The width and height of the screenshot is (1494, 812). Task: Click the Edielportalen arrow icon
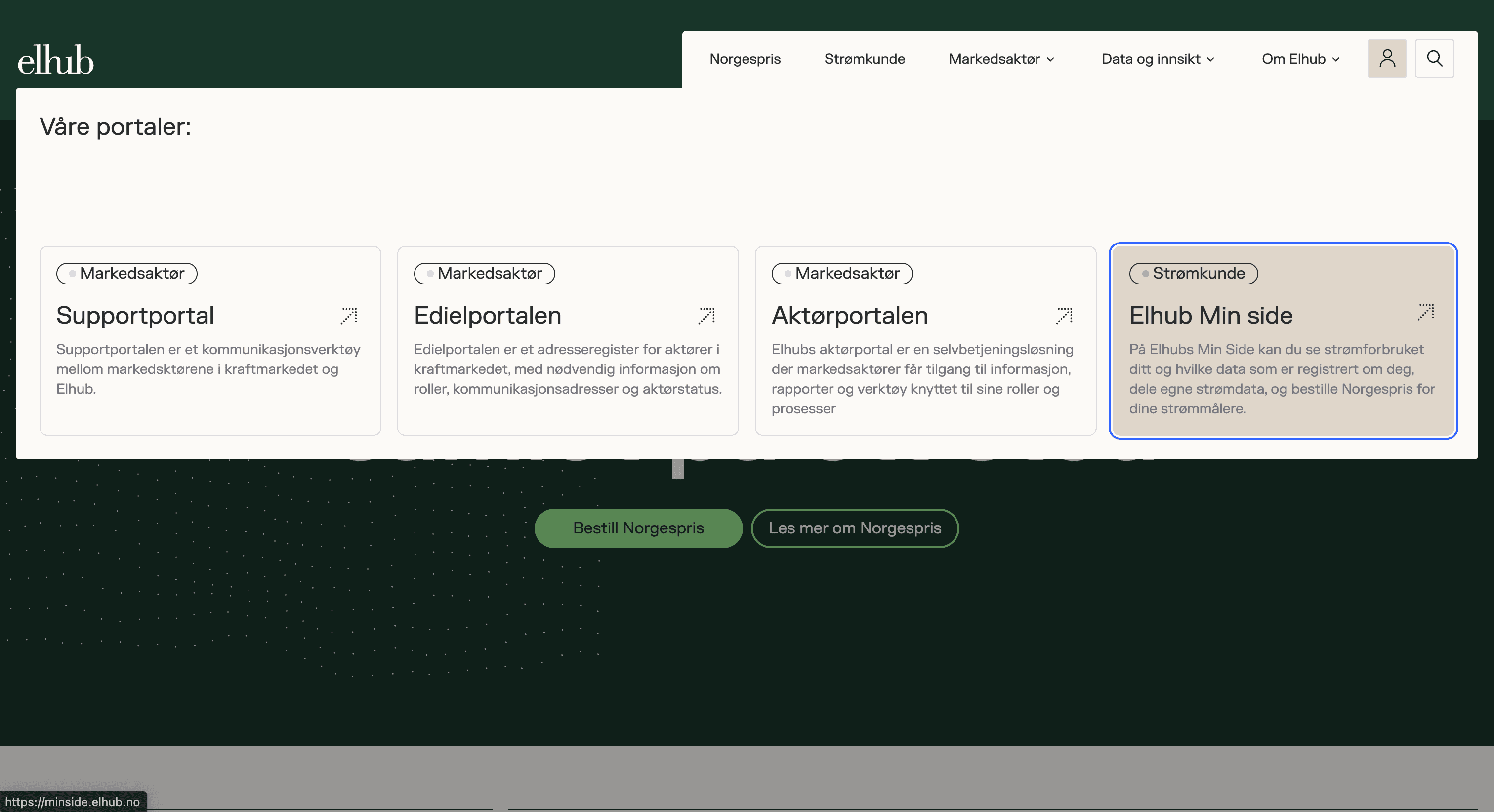tap(706, 316)
